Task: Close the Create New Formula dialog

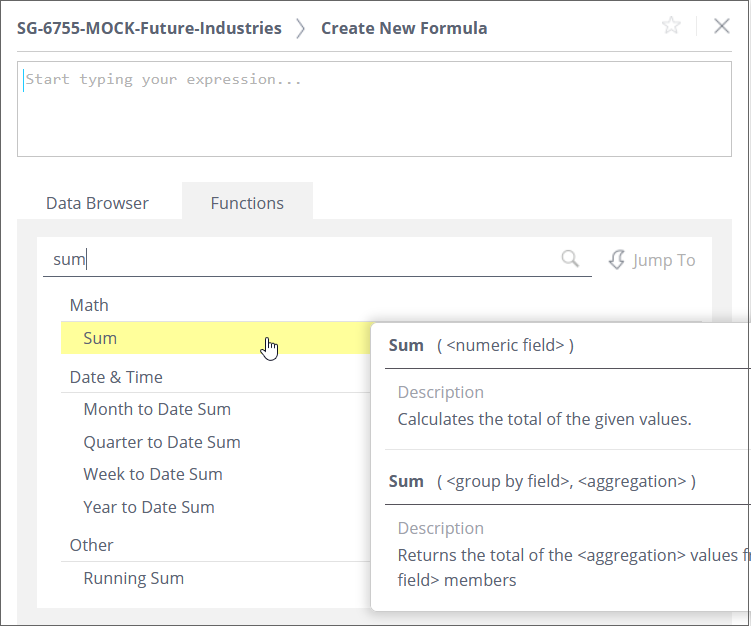Action: point(722,26)
